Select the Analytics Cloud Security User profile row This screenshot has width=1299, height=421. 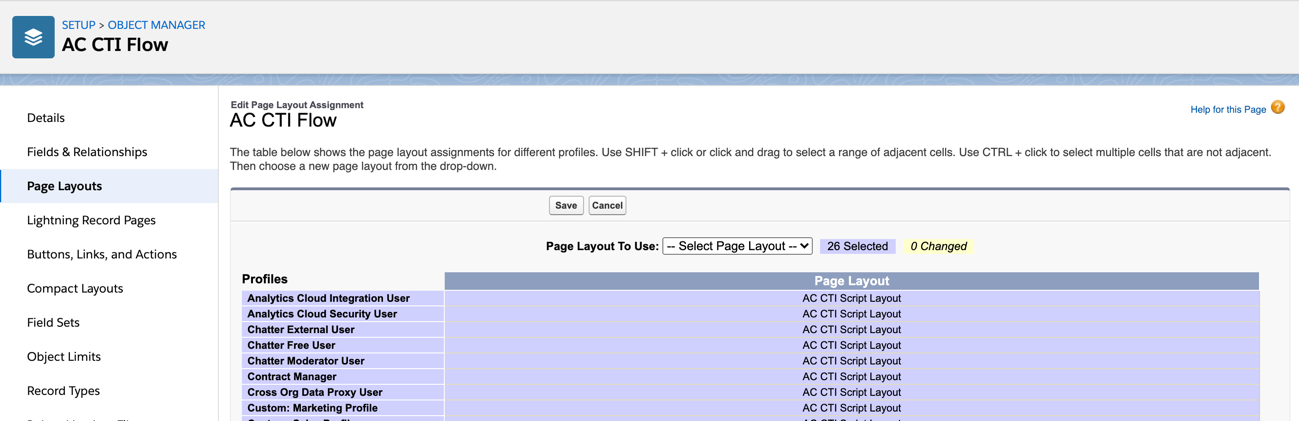coord(343,314)
